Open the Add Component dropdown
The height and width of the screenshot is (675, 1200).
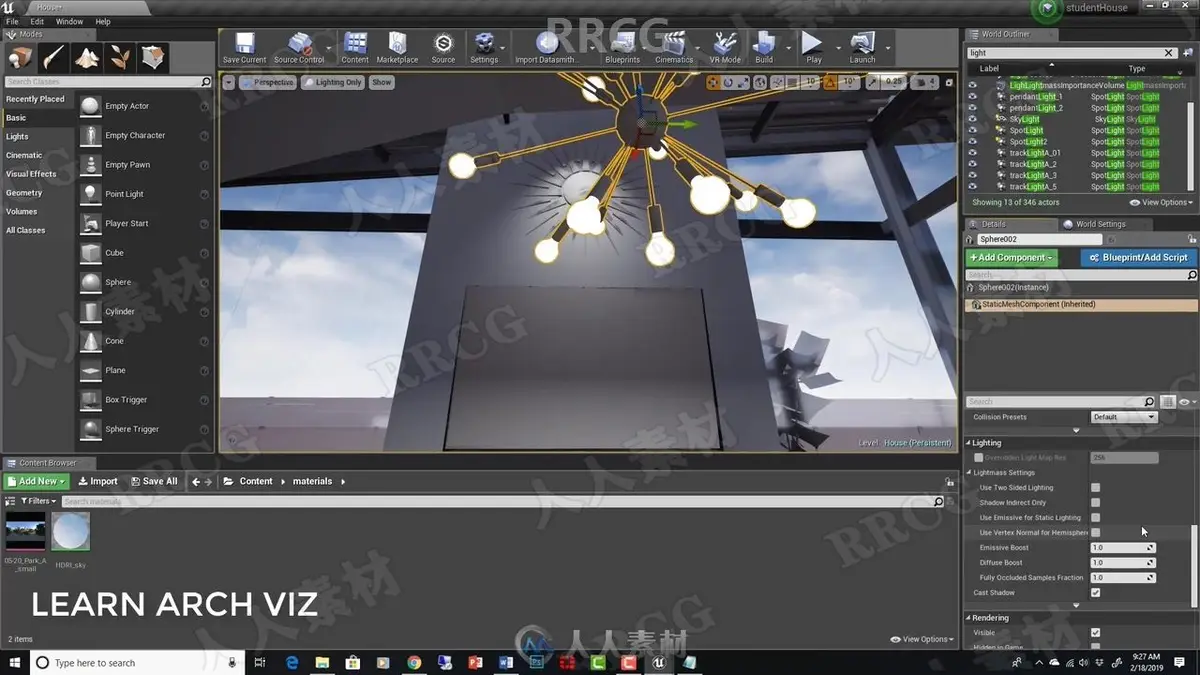[x=1011, y=258]
